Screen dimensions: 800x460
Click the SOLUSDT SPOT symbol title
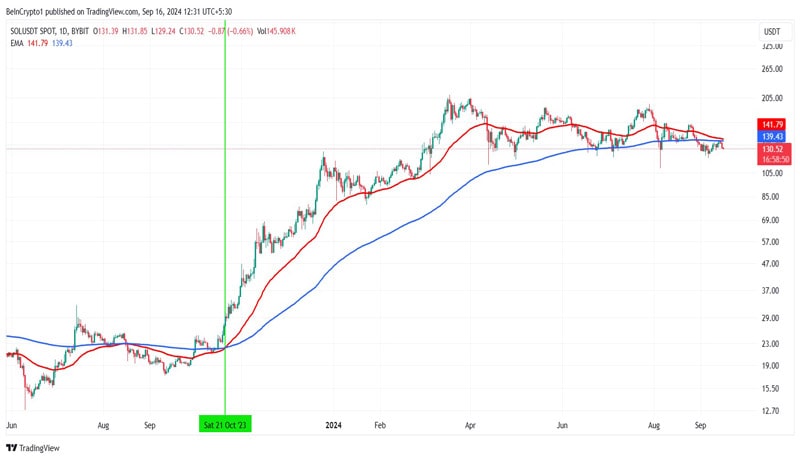point(33,31)
